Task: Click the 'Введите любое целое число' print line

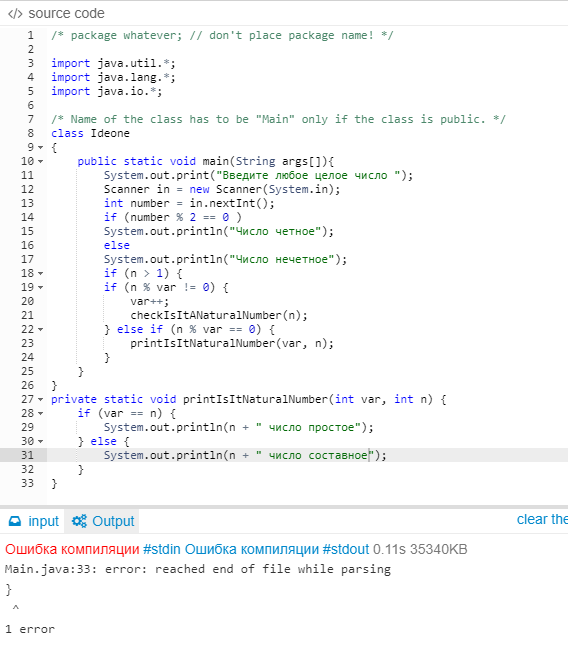Action: (259, 176)
